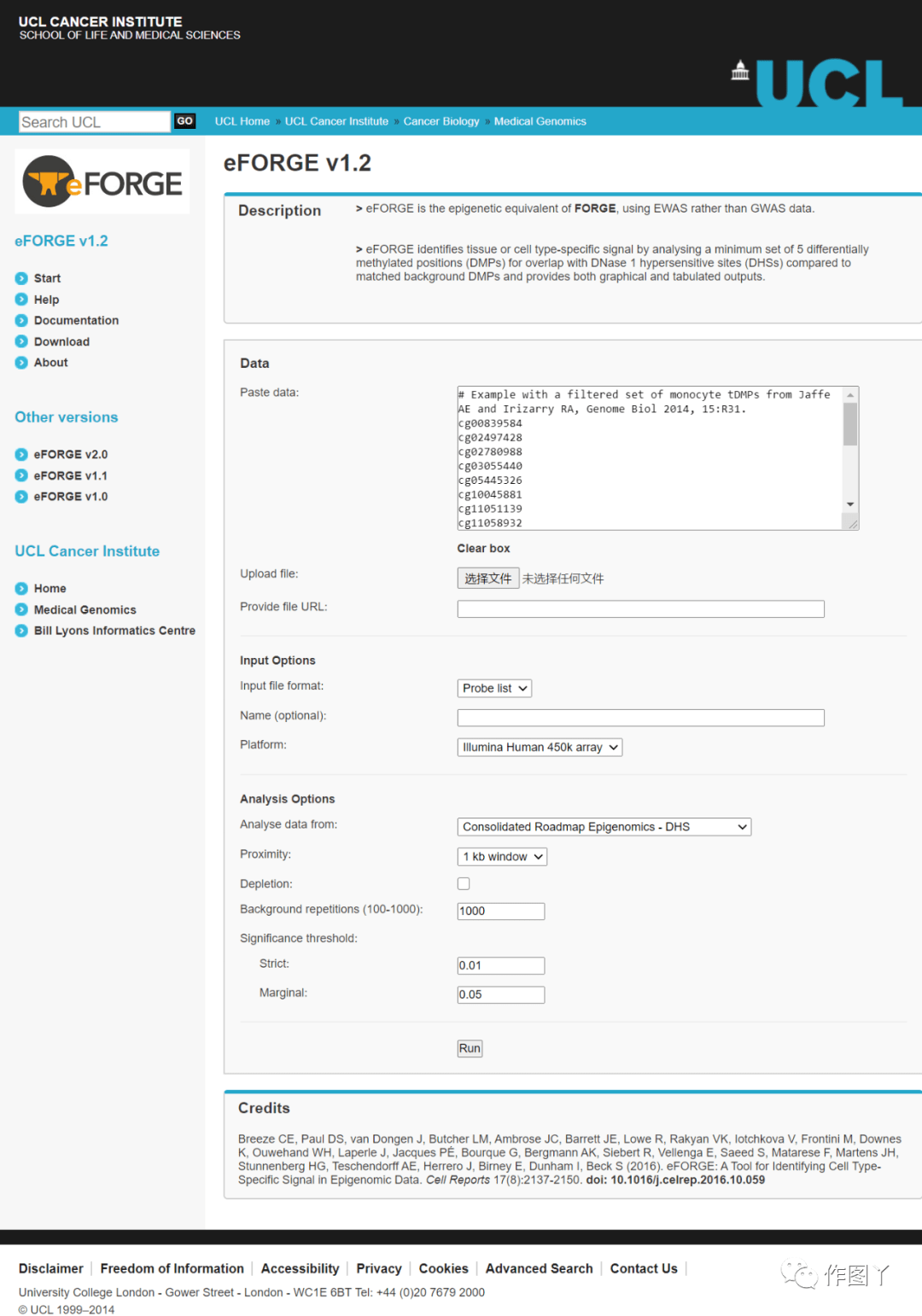Viewport: 922px width, 1316px height.
Task: Go to Cancer Biology breadcrumb
Action: [441, 121]
